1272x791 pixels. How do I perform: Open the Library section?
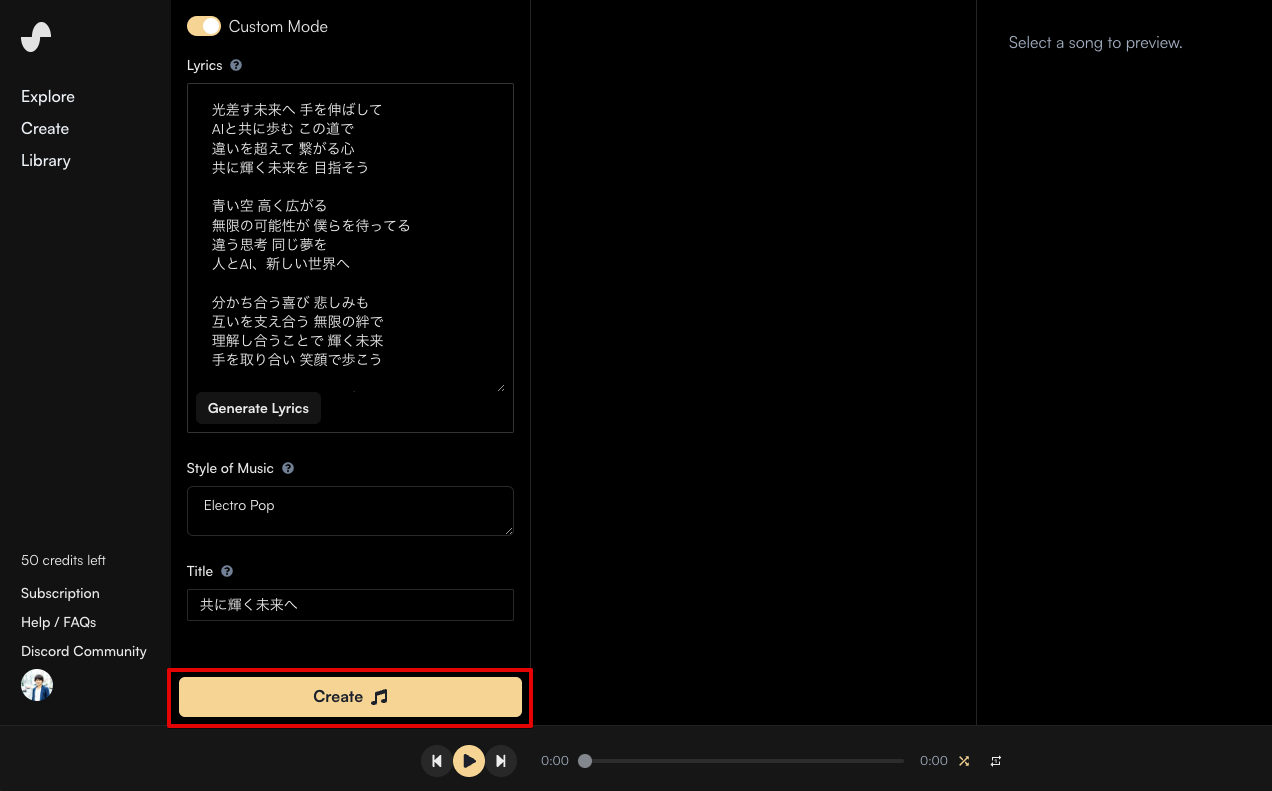(x=45, y=160)
